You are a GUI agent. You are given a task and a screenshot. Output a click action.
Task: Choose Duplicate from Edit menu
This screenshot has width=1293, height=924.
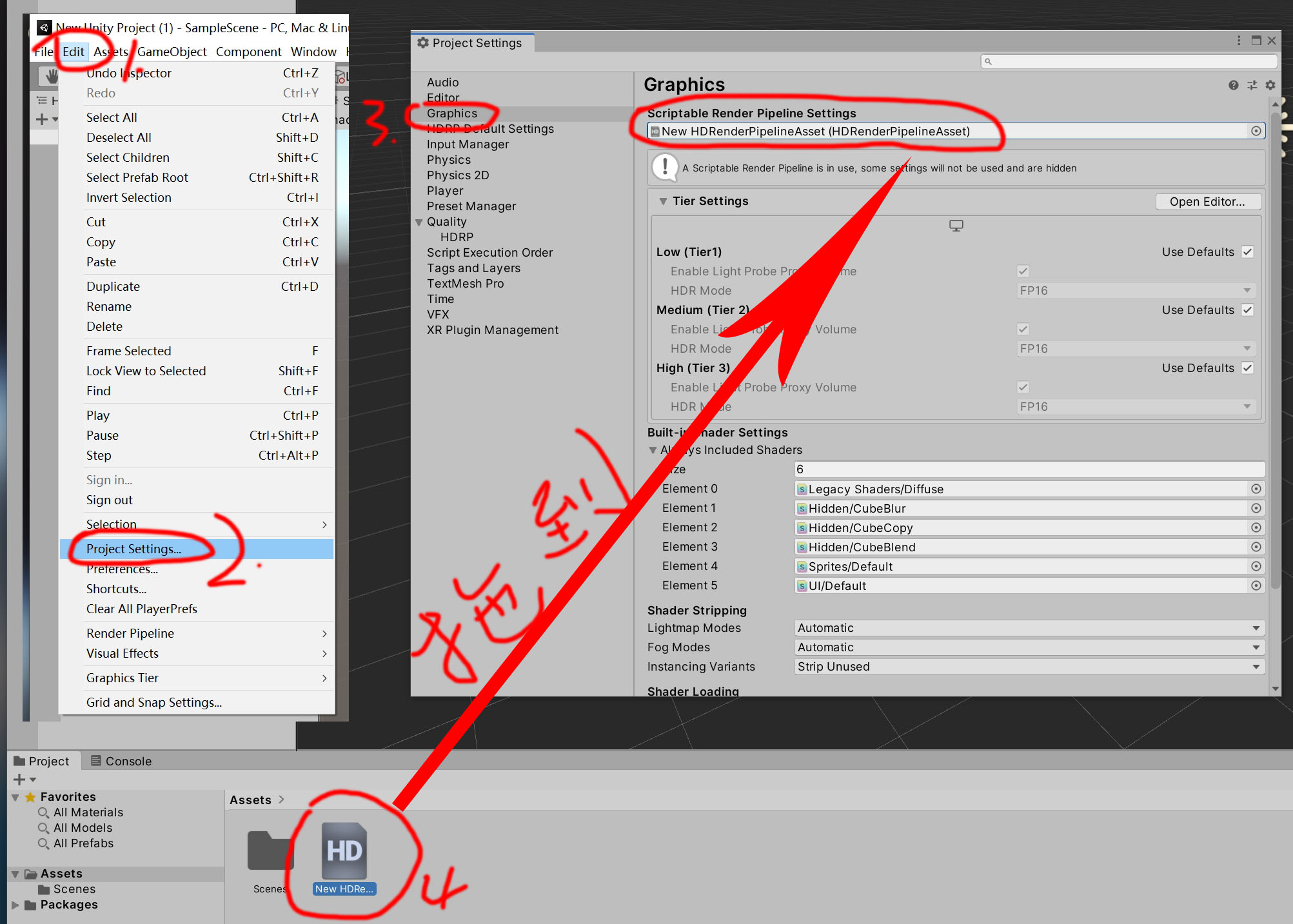(x=197, y=286)
